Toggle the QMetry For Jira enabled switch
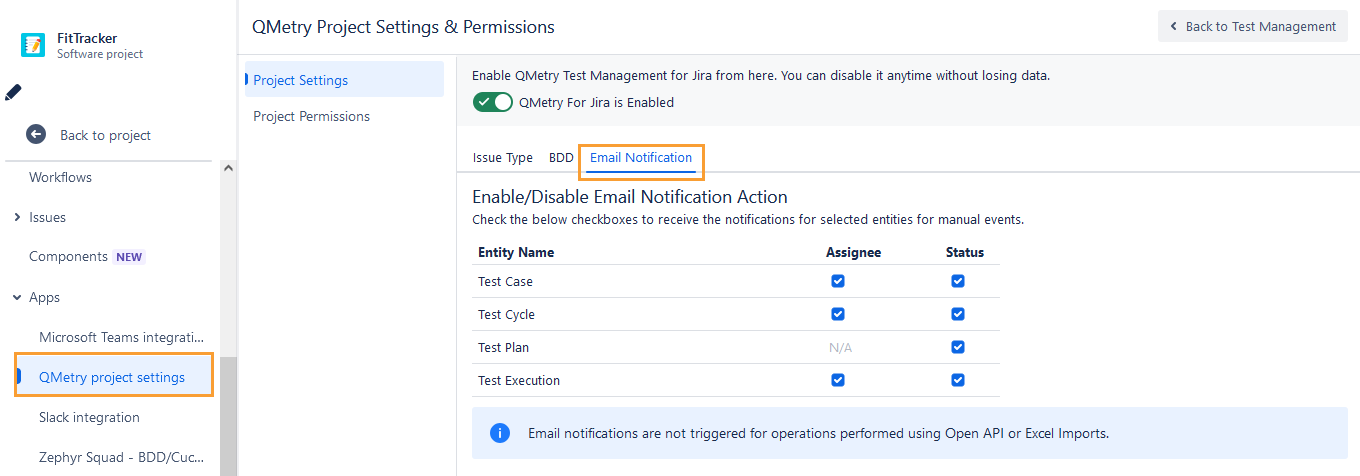Image resolution: width=1360 pixels, height=476 pixels. (x=492, y=102)
